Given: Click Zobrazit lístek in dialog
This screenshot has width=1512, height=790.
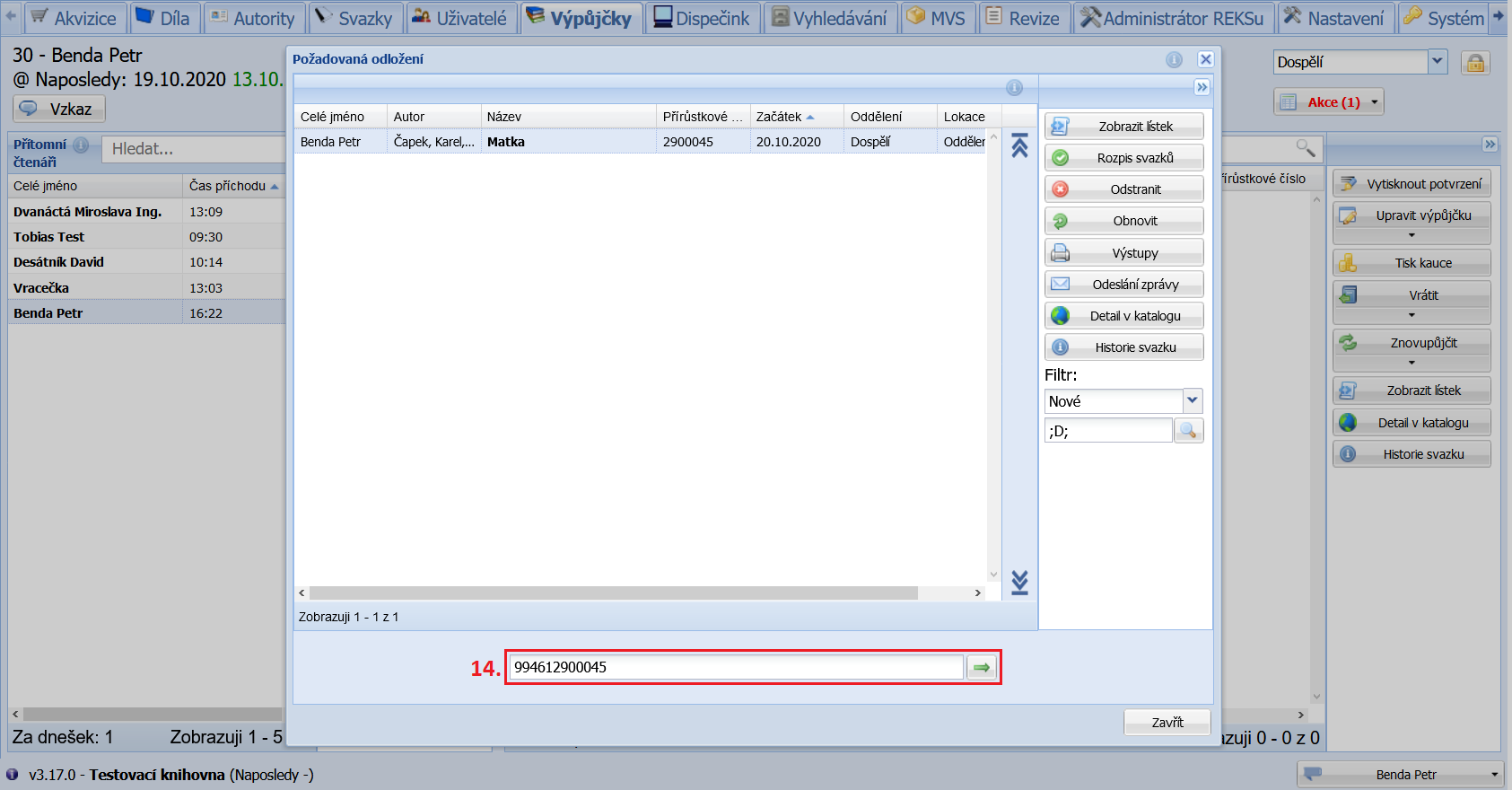Looking at the screenshot, I should (x=1123, y=127).
